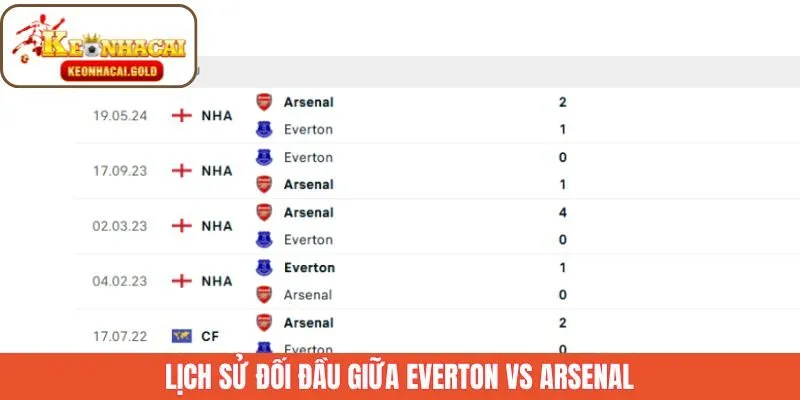Select the Everton name in the 04.02.23 match
This screenshot has height=400, width=800.
[309, 267]
